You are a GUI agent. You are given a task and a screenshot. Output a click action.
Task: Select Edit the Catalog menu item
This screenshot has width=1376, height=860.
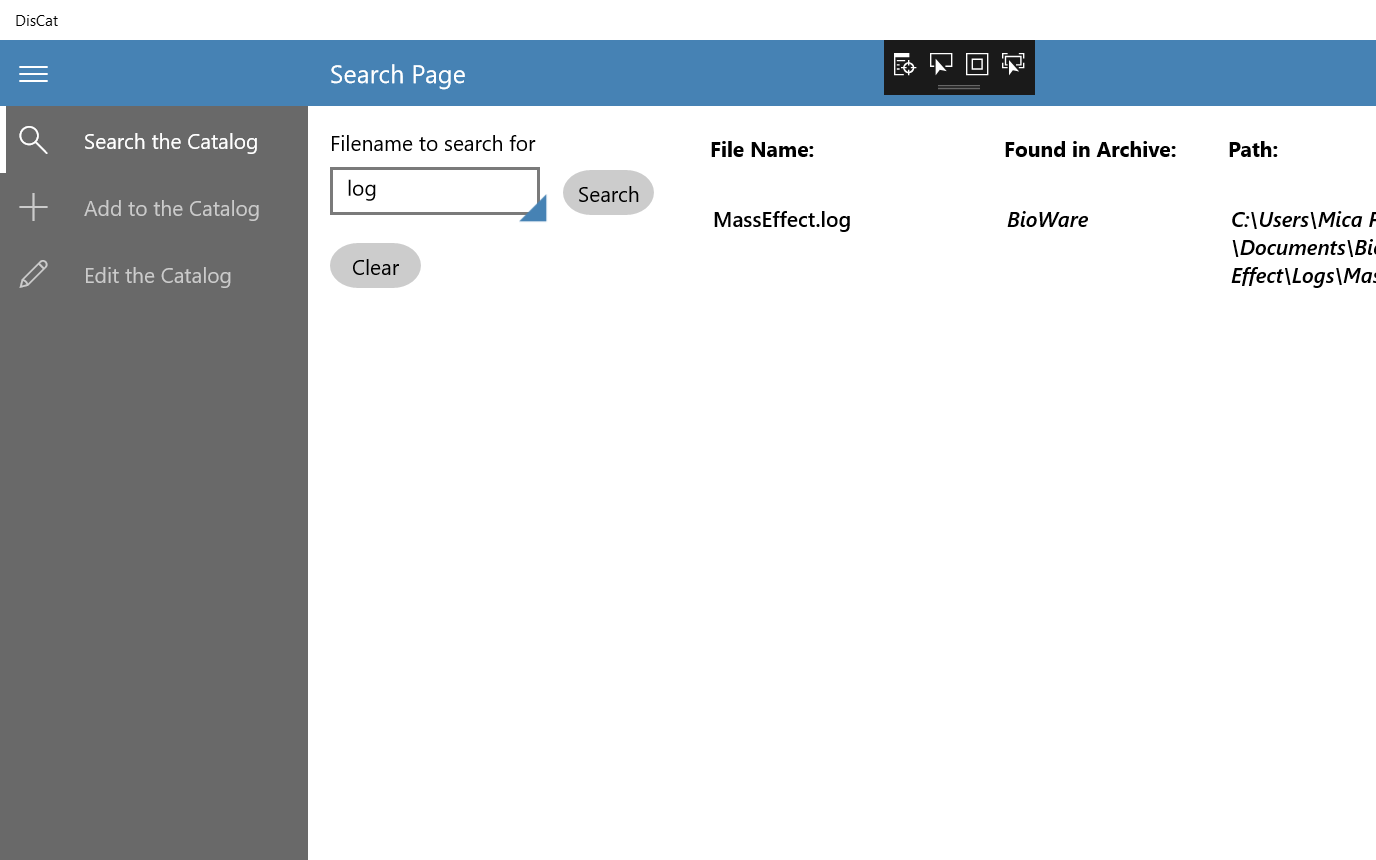(x=154, y=274)
